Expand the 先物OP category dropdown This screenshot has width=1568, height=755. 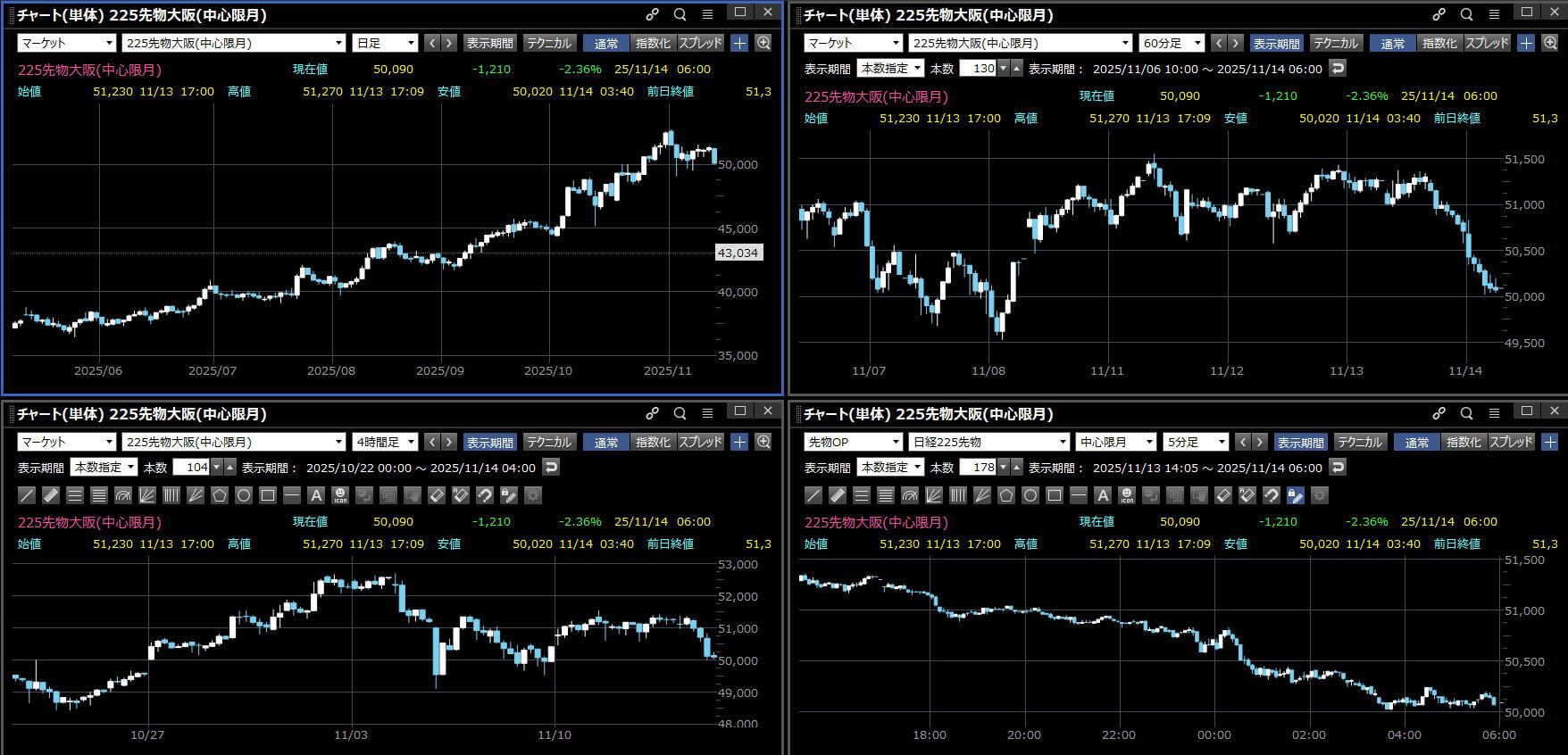[853, 442]
